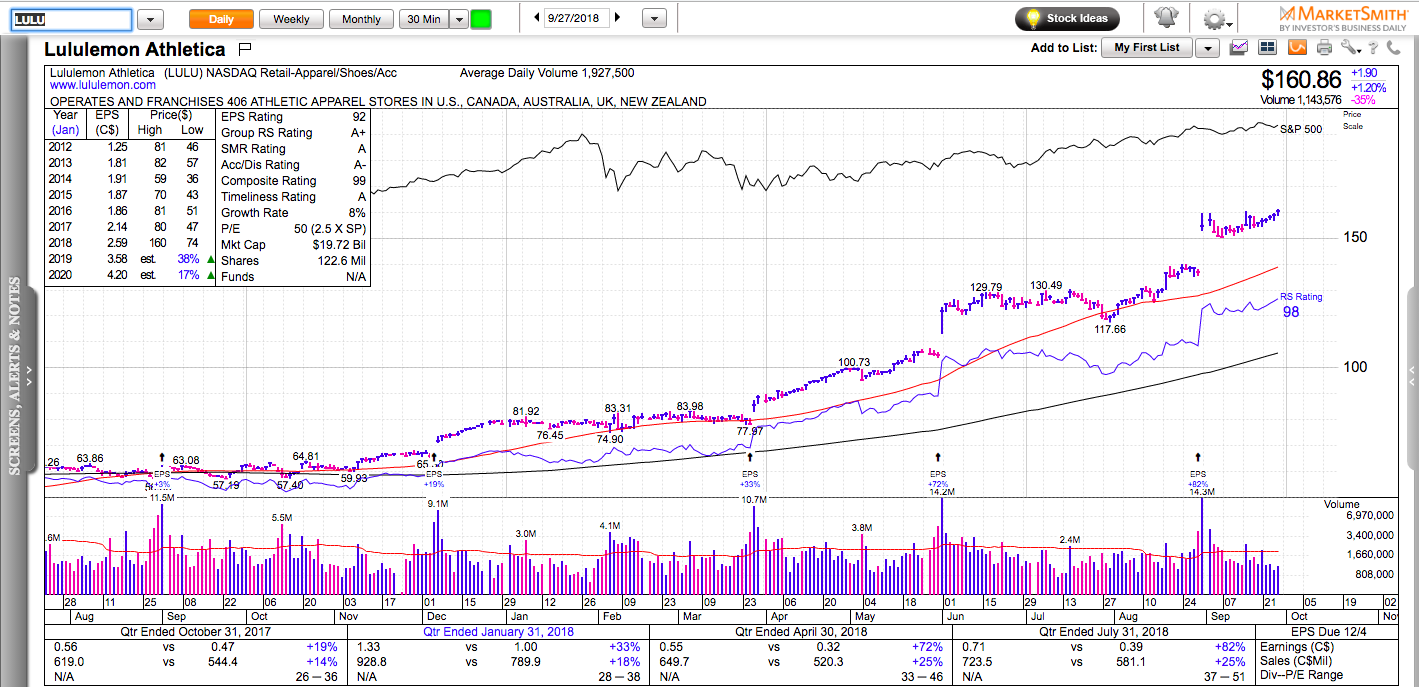Print the chart with the printer icon
Image resolution: width=1419 pixels, height=687 pixels.
pyautogui.click(x=1325, y=47)
